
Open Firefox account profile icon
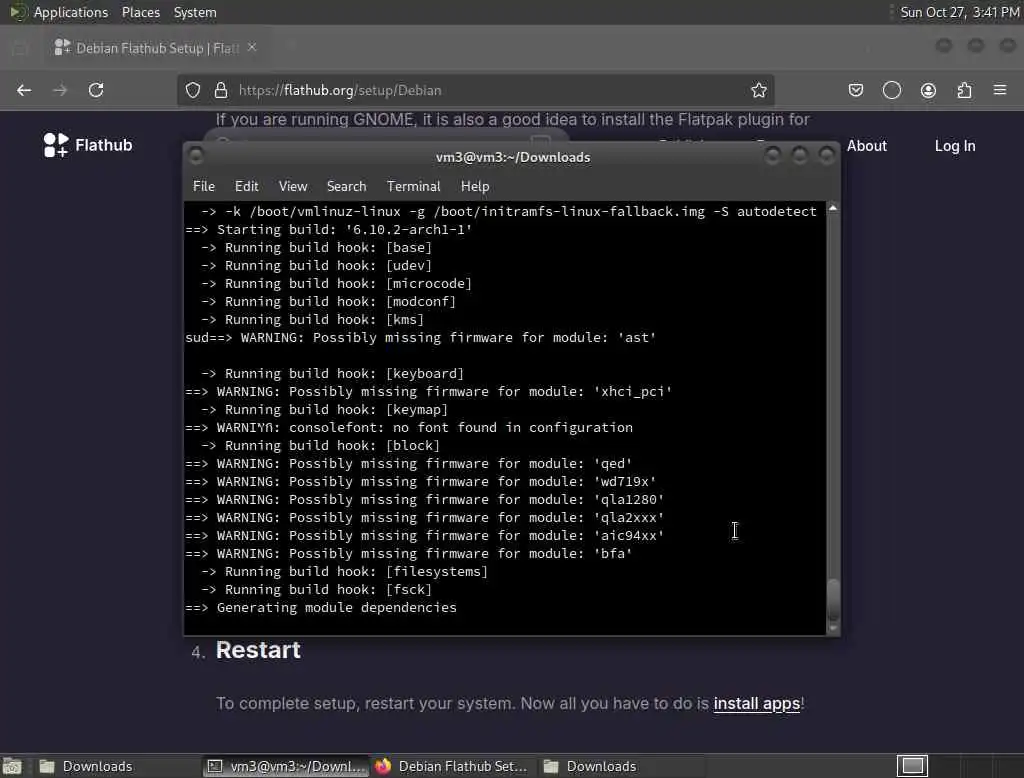click(928, 90)
